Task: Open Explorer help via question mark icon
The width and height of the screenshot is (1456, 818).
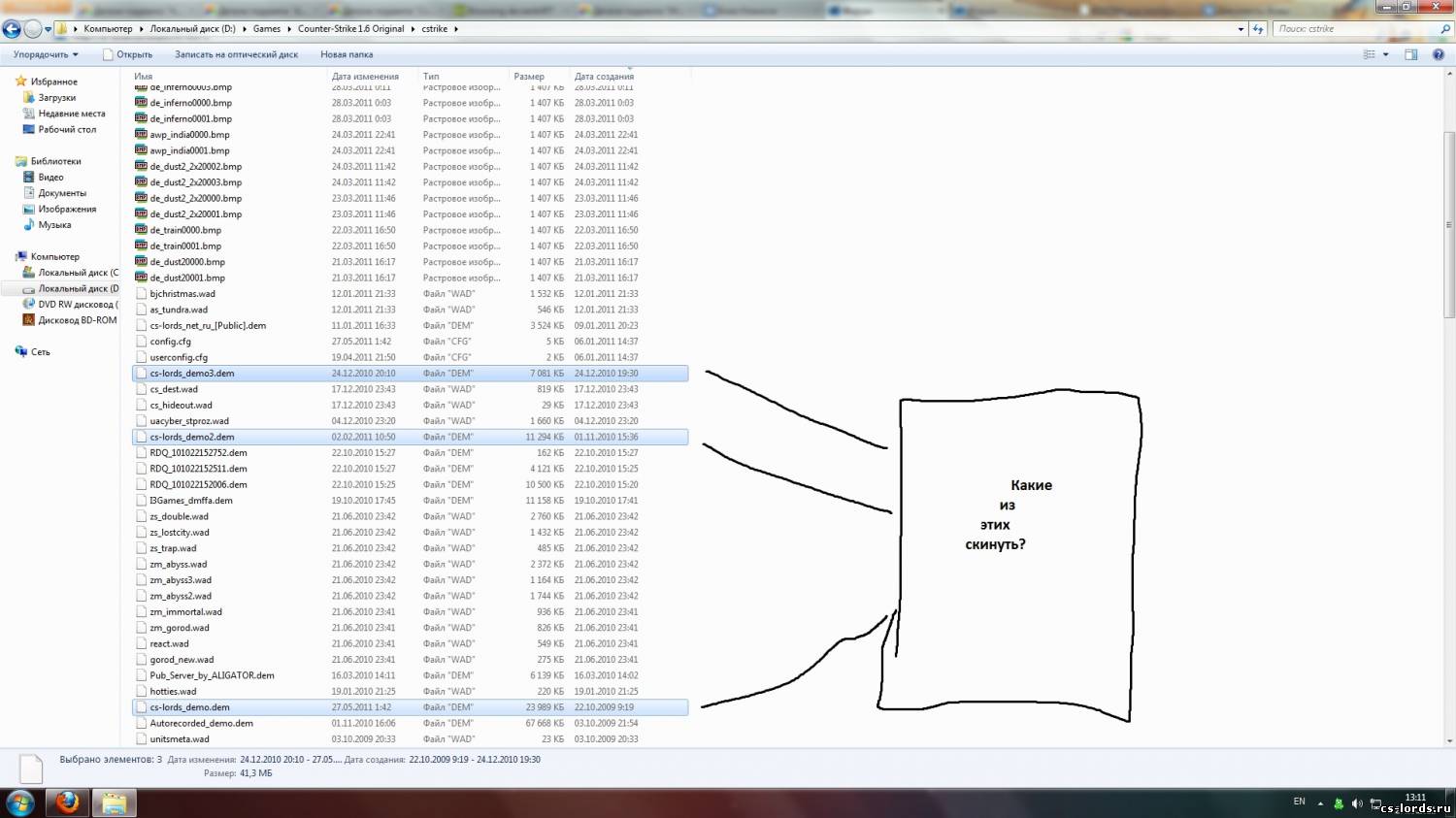Action: (1439, 54)
